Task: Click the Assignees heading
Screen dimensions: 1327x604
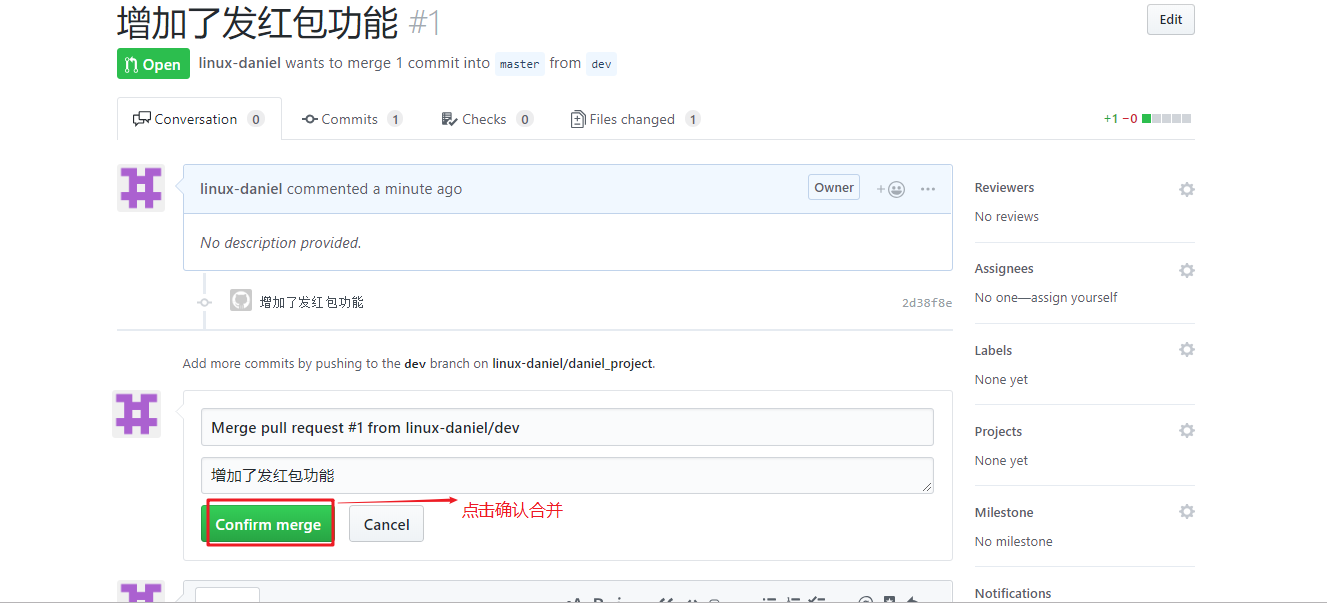Action: point(1004,269)
